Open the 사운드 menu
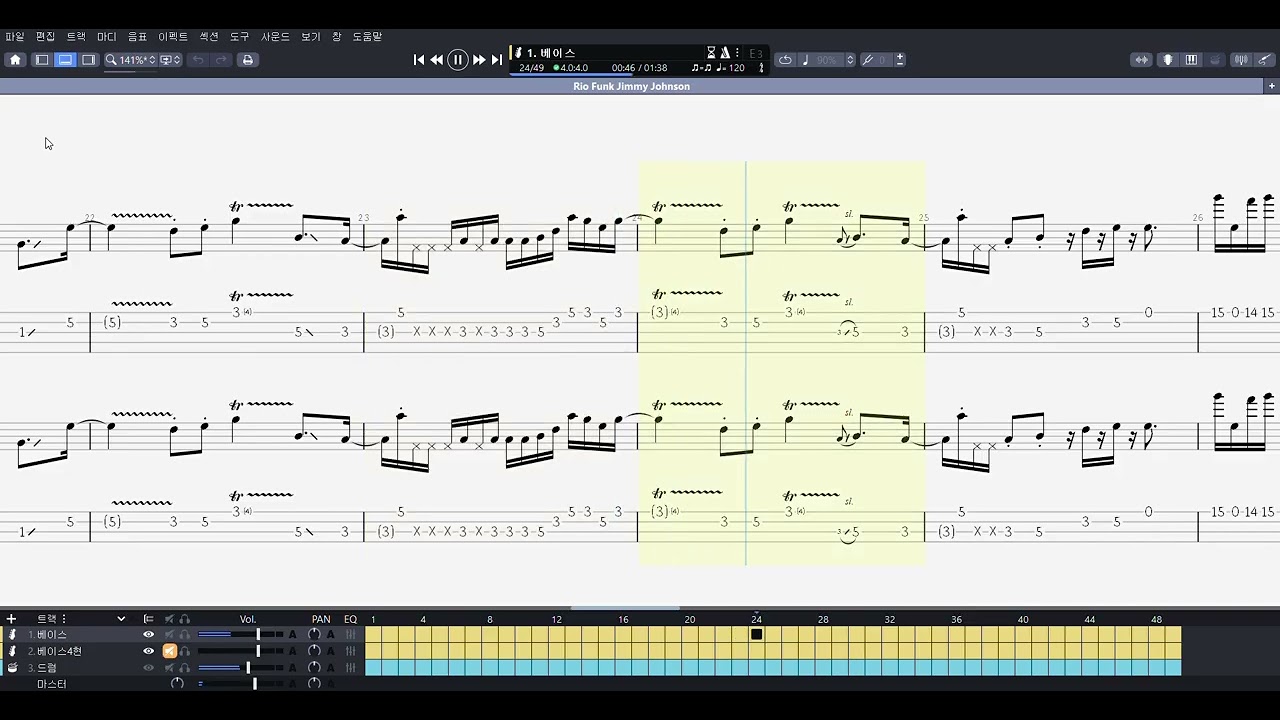Viewport: 1280px width, 720px height. point(275,37)
